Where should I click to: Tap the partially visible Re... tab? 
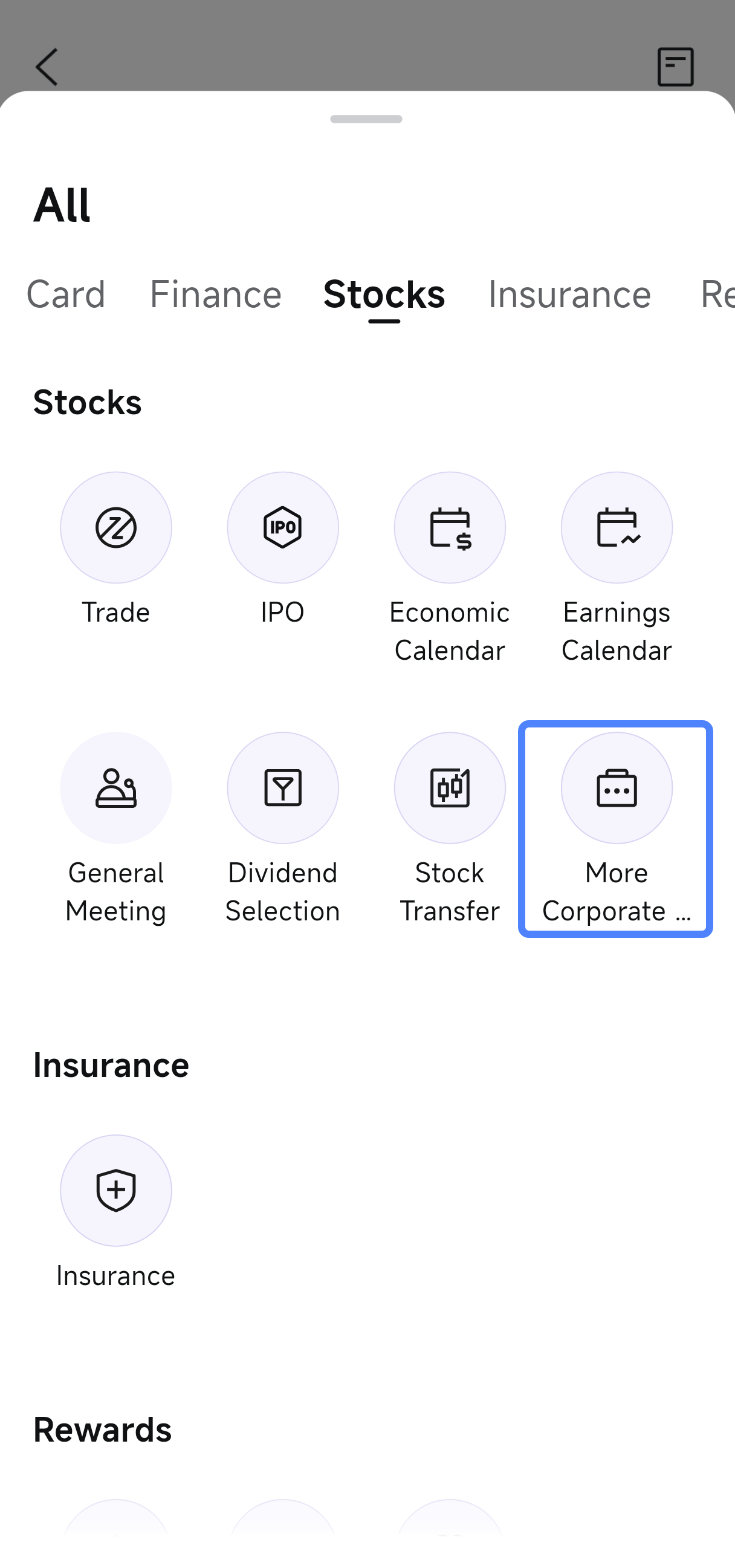coord(717,294)
